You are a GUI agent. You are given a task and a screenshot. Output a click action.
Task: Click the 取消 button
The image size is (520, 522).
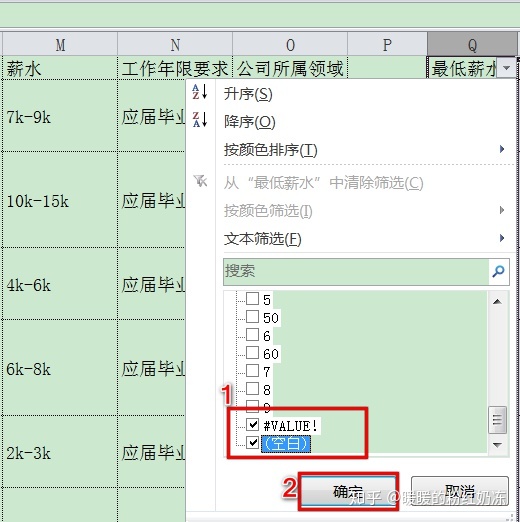(460, 491)
